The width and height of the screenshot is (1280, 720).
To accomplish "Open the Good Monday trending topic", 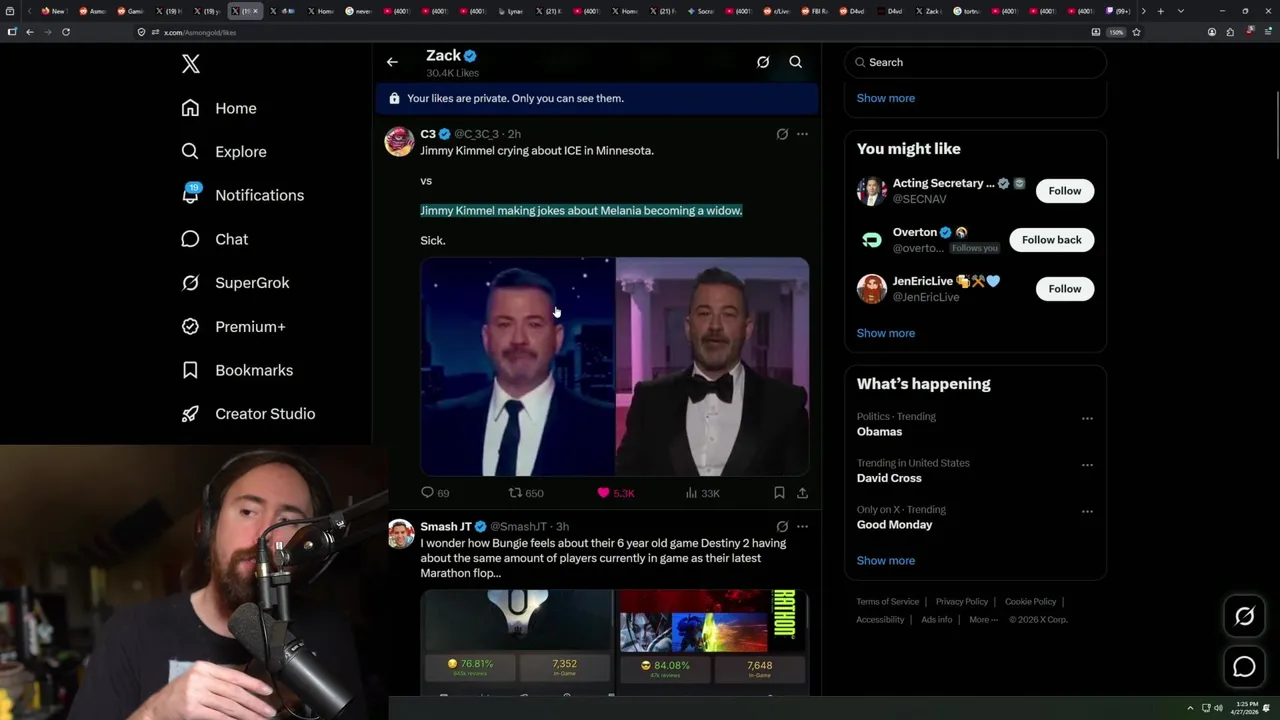I will pos(894,525).
